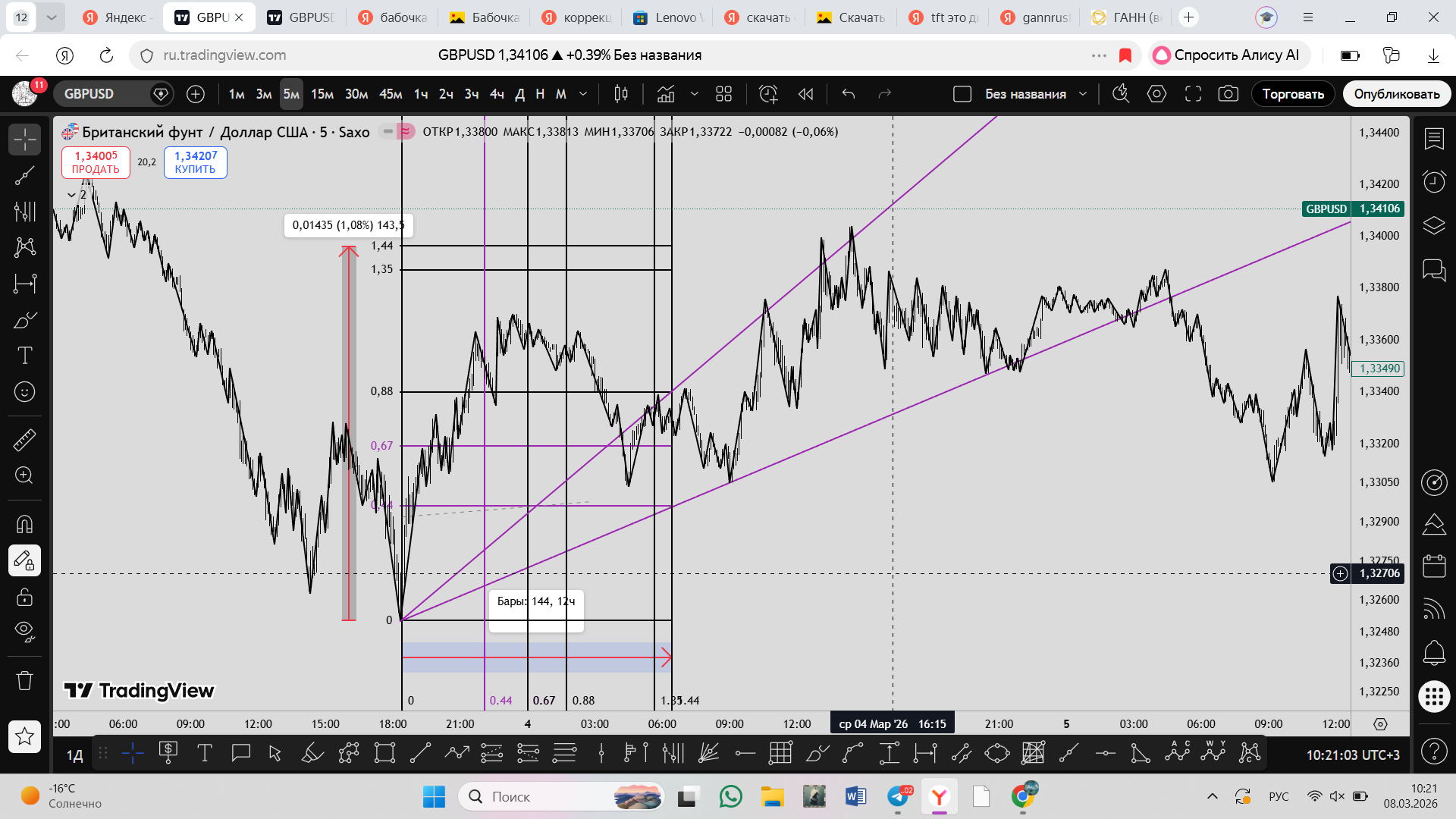This screenshot has height=819, width=1456.
Task: Take a chart snapshot with camera icon
Action: coord(1228,94)
